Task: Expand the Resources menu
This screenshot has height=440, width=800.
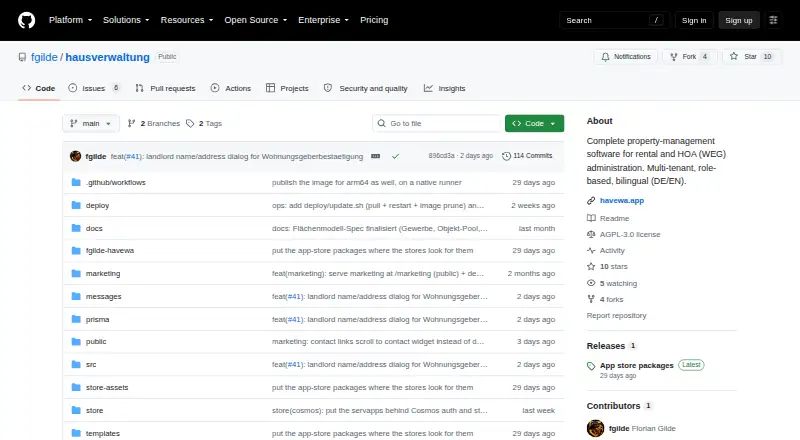Action: coord(187,20)
